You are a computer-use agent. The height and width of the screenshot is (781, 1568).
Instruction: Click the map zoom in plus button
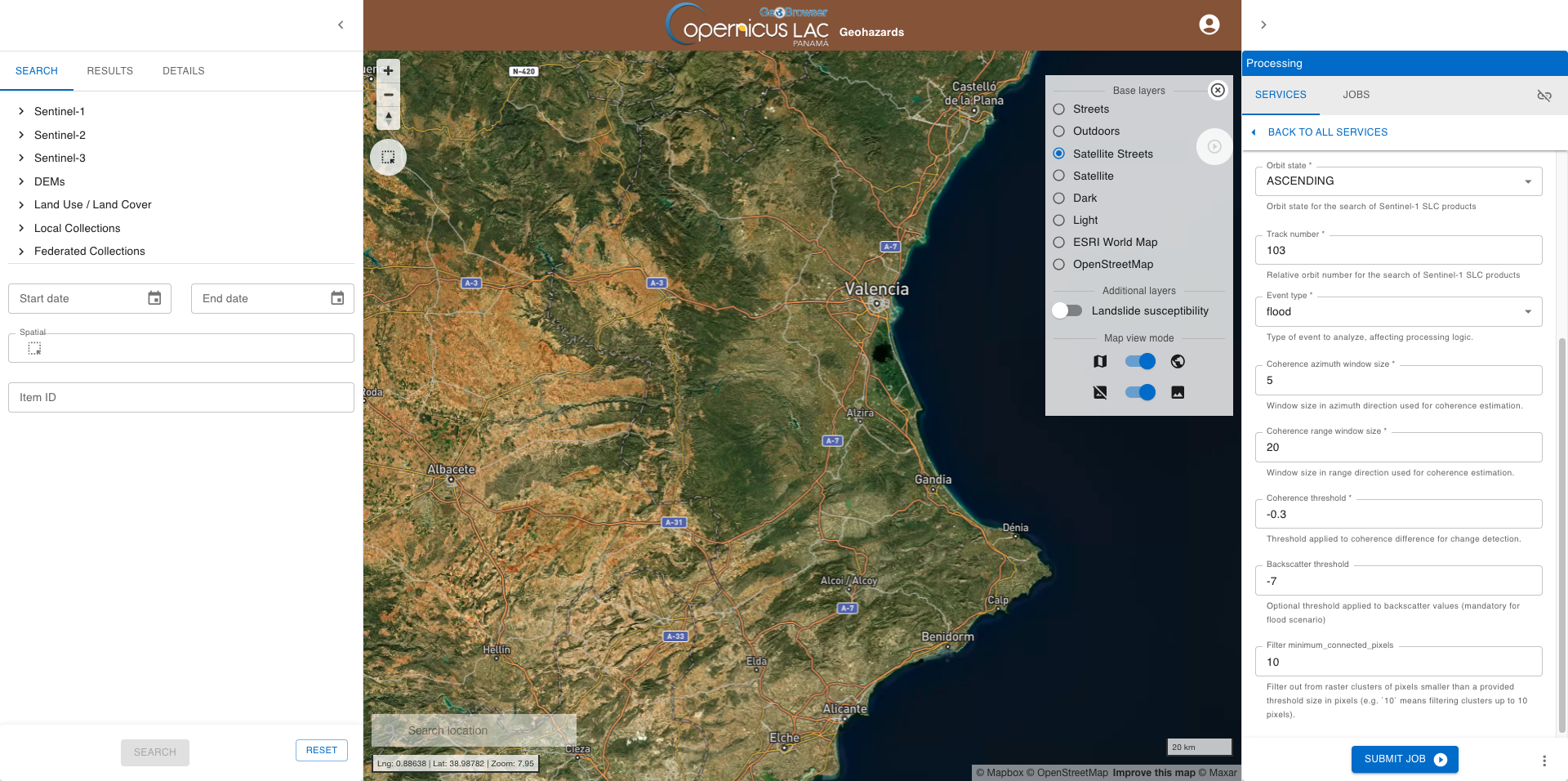click(x=388, y=71)
